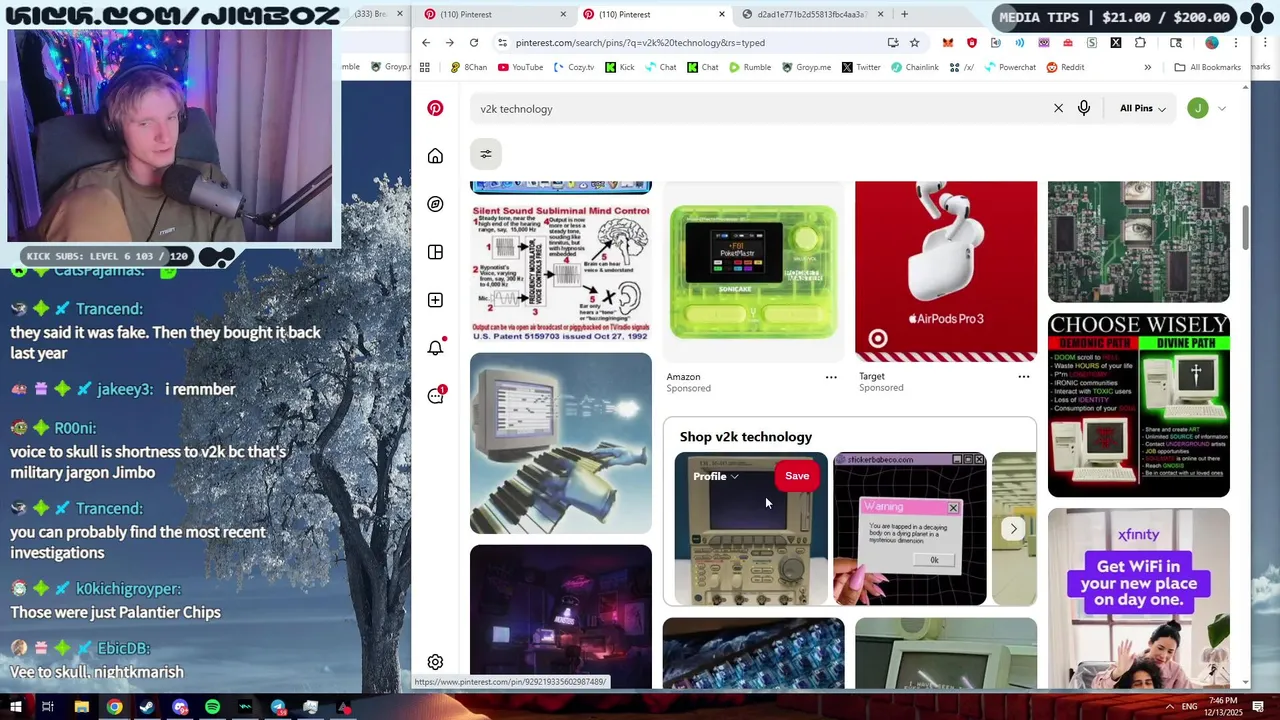Advance the Shop v2k technology carousel
The height and width of the screenshot is (720, 1280).
point(1013,529)
